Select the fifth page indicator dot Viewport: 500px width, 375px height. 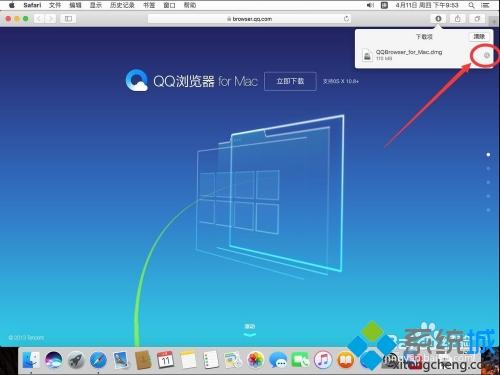click(488, 210)
